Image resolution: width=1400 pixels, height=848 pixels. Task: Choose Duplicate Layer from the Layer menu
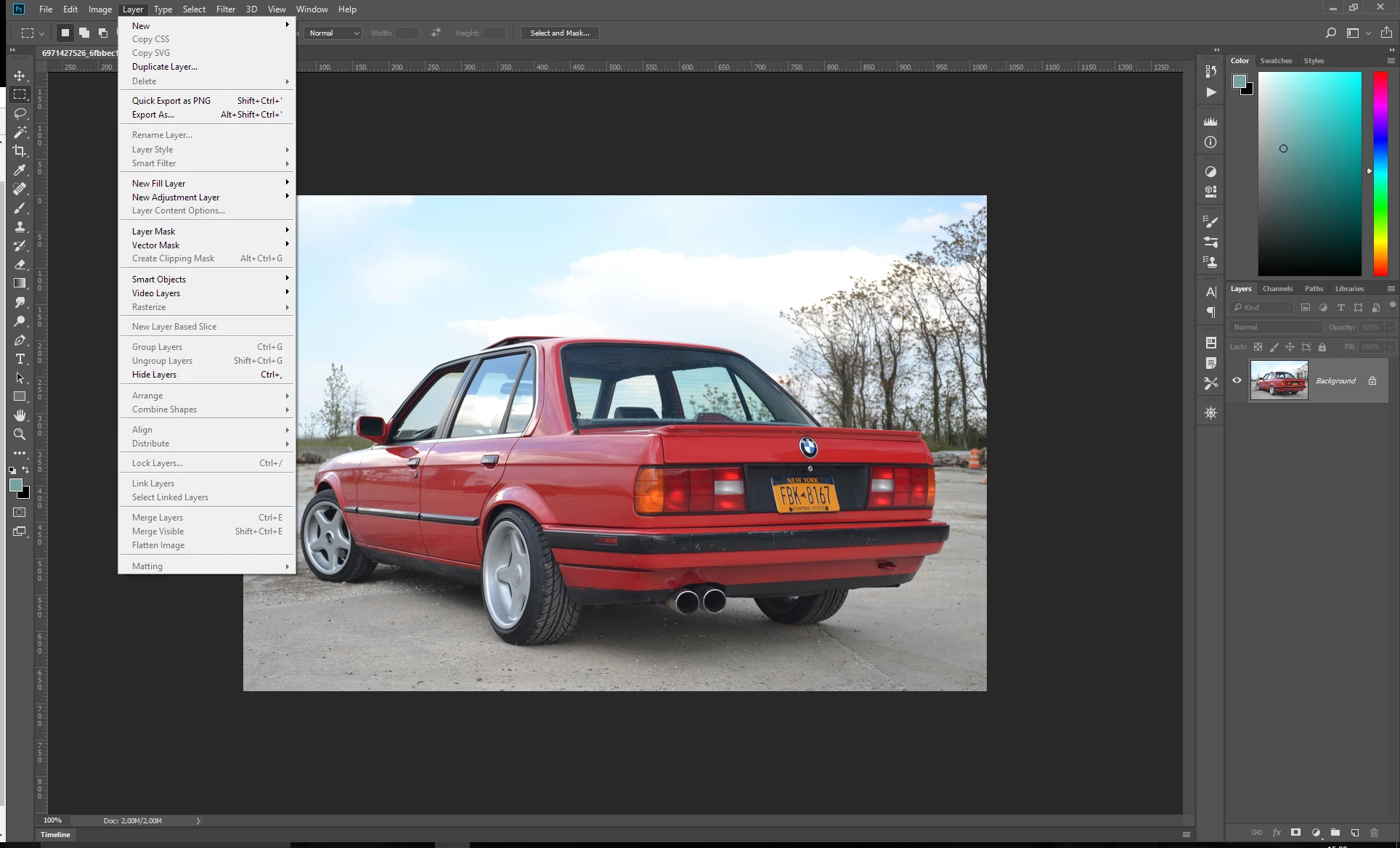[165, 67]
